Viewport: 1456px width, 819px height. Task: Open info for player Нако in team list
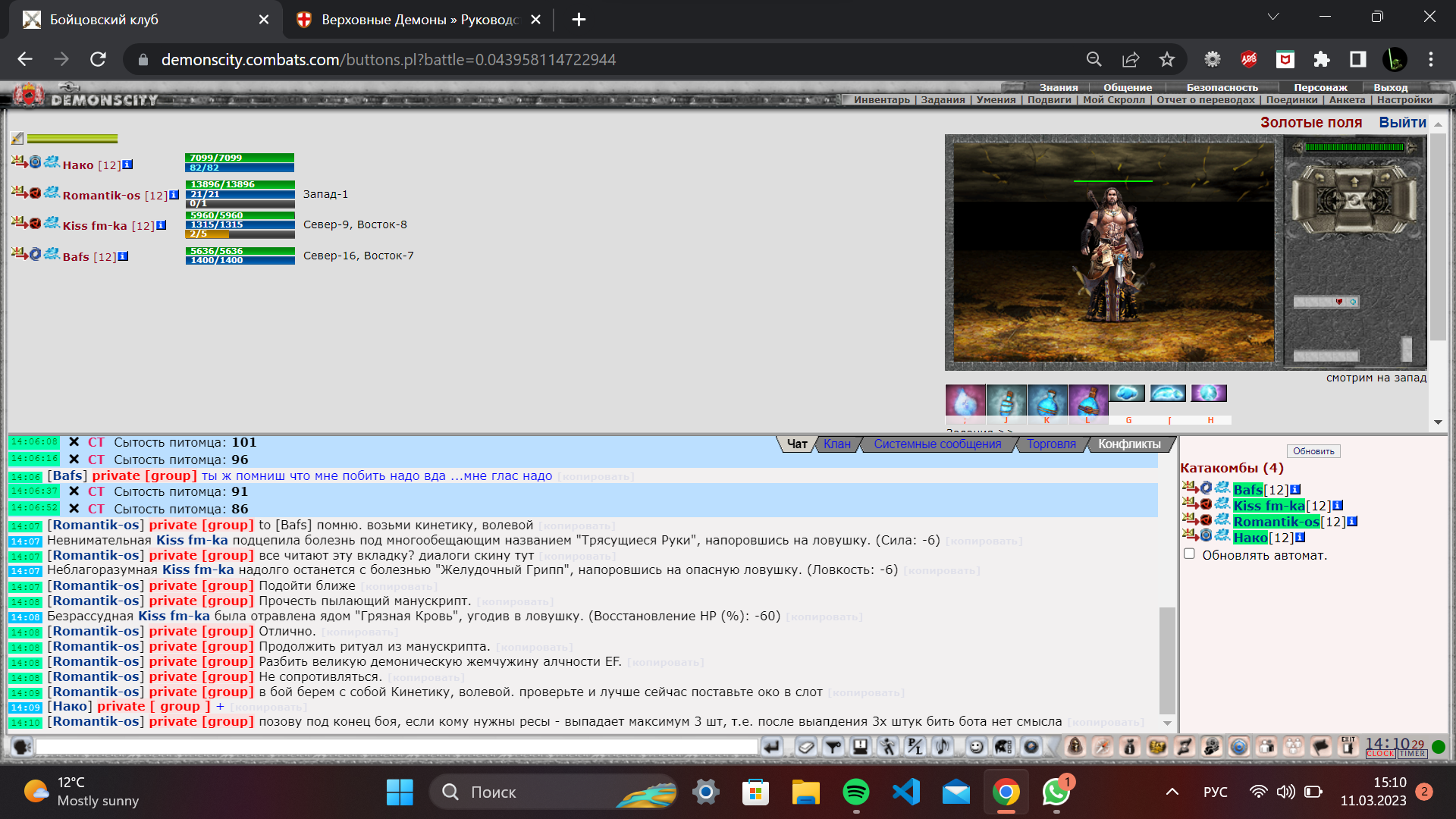point(127,165)
